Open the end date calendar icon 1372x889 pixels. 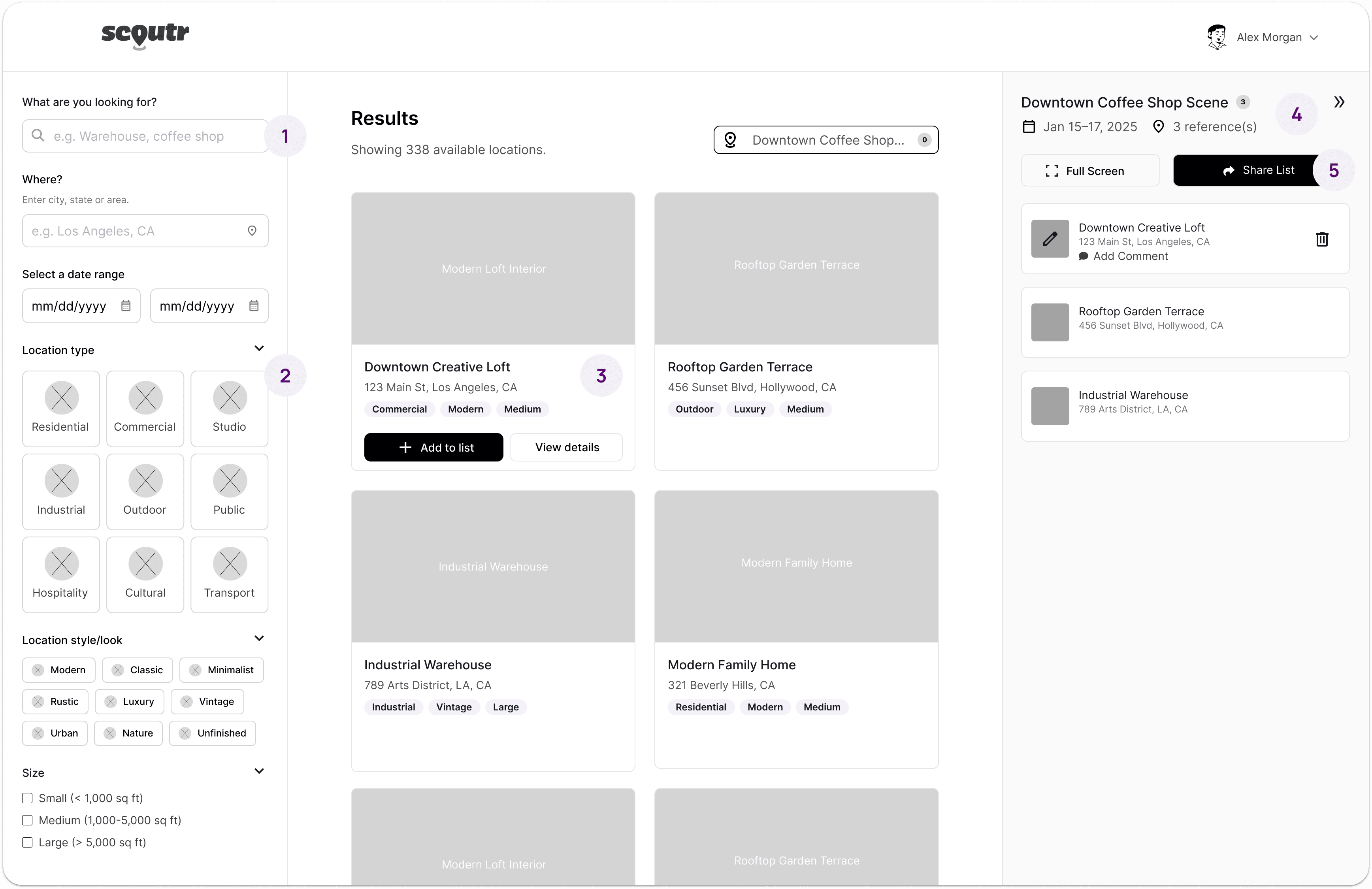coord(254,306)
